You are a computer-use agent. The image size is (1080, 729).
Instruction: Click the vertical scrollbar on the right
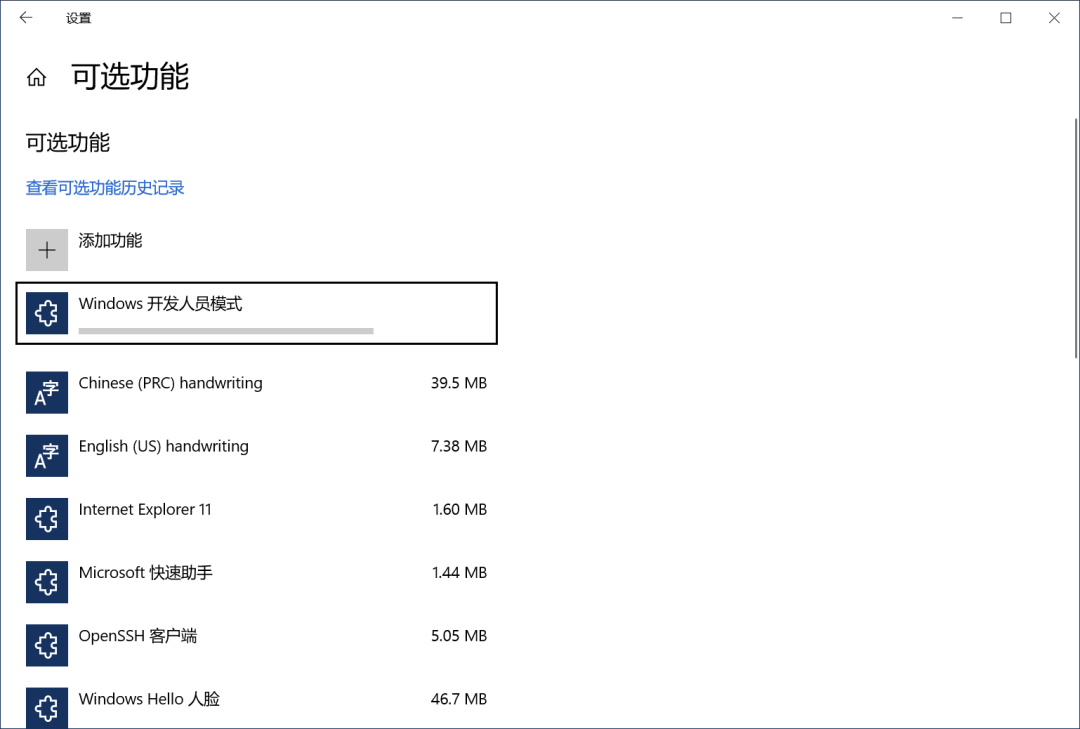click(1075, 238)
